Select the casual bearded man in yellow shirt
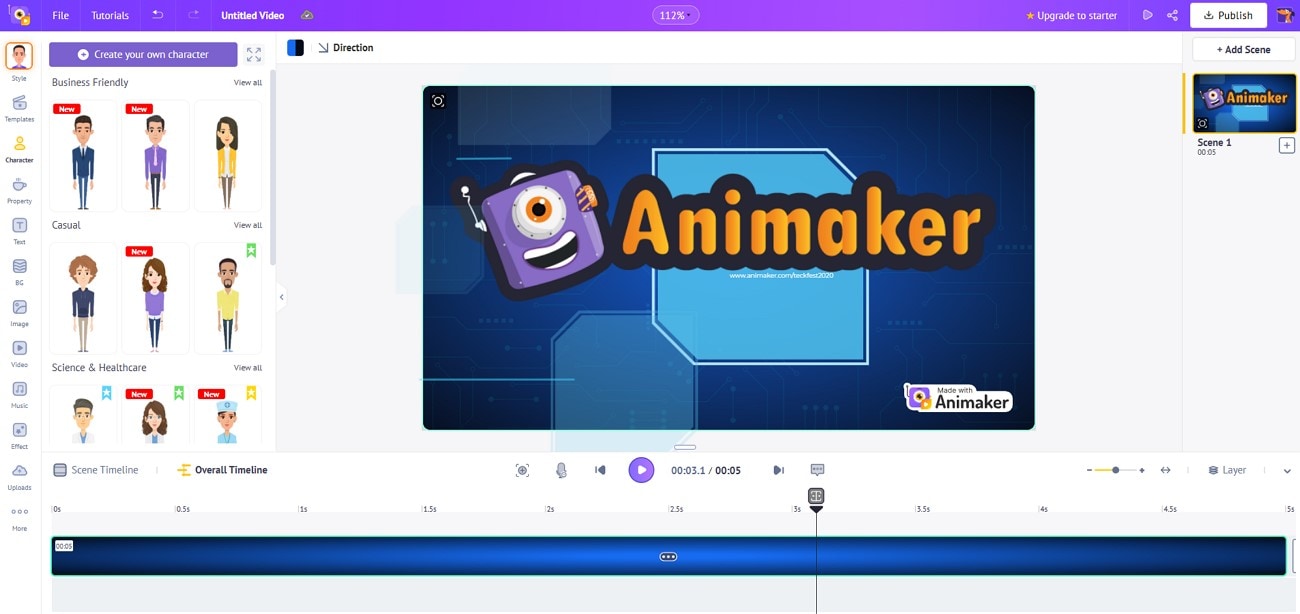 coord(227,298)
